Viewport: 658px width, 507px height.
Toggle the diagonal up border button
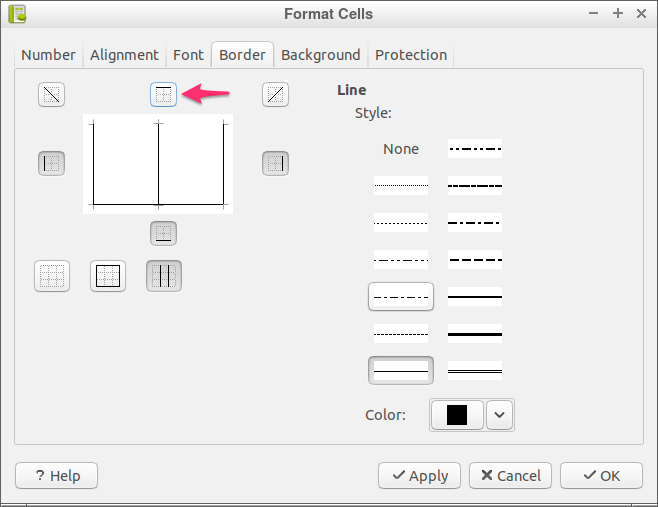(x=275, y=94)
